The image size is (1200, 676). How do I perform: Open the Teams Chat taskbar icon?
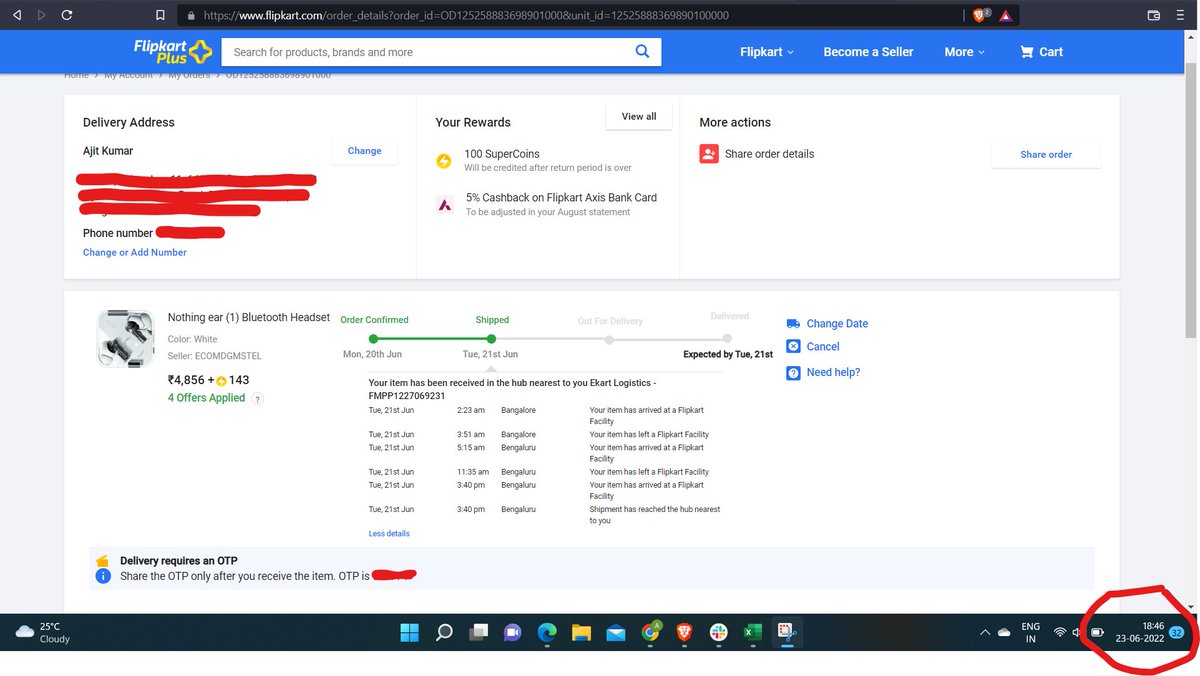click(513, 633)
